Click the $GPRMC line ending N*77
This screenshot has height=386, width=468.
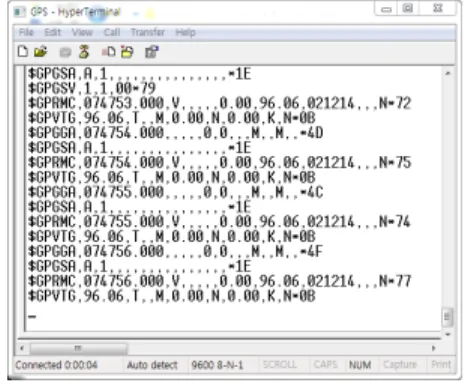click(x=219, y=281)
